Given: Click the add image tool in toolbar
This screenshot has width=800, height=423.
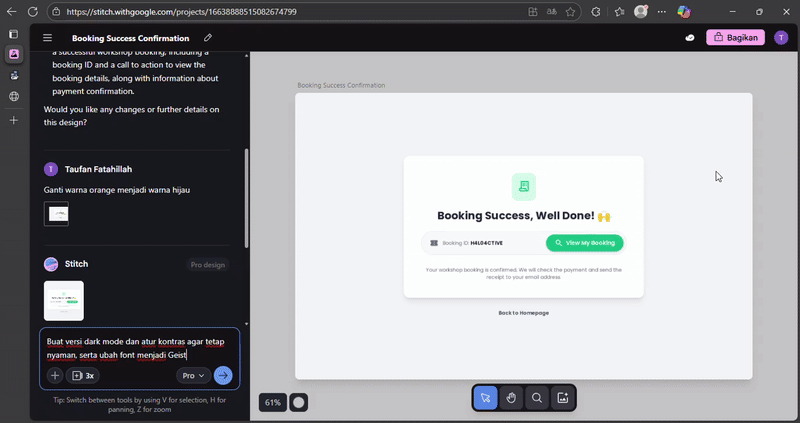Looking at the screenshot, I should 563,398.
